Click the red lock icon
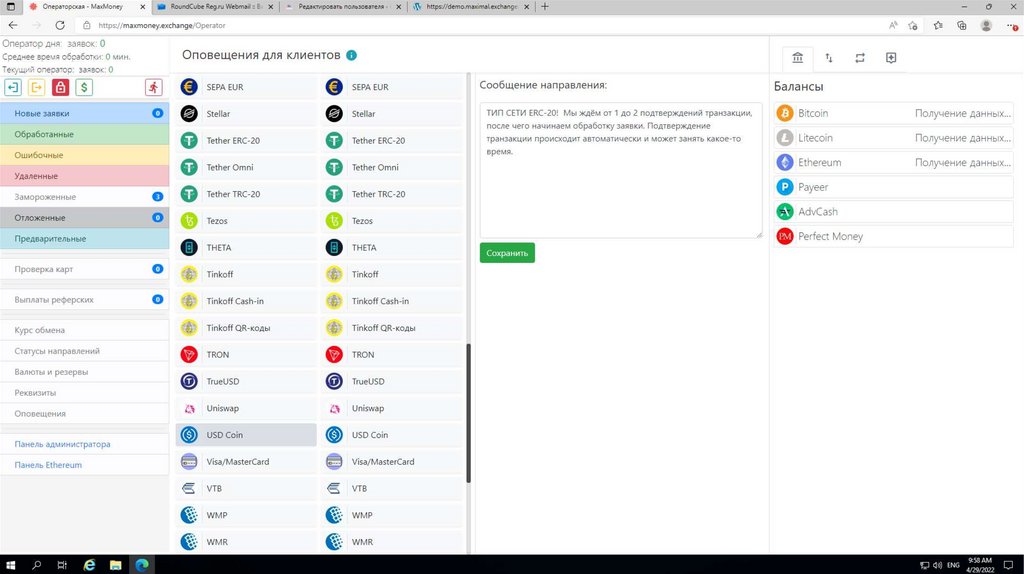1024x574 pixels. (60, 88)
